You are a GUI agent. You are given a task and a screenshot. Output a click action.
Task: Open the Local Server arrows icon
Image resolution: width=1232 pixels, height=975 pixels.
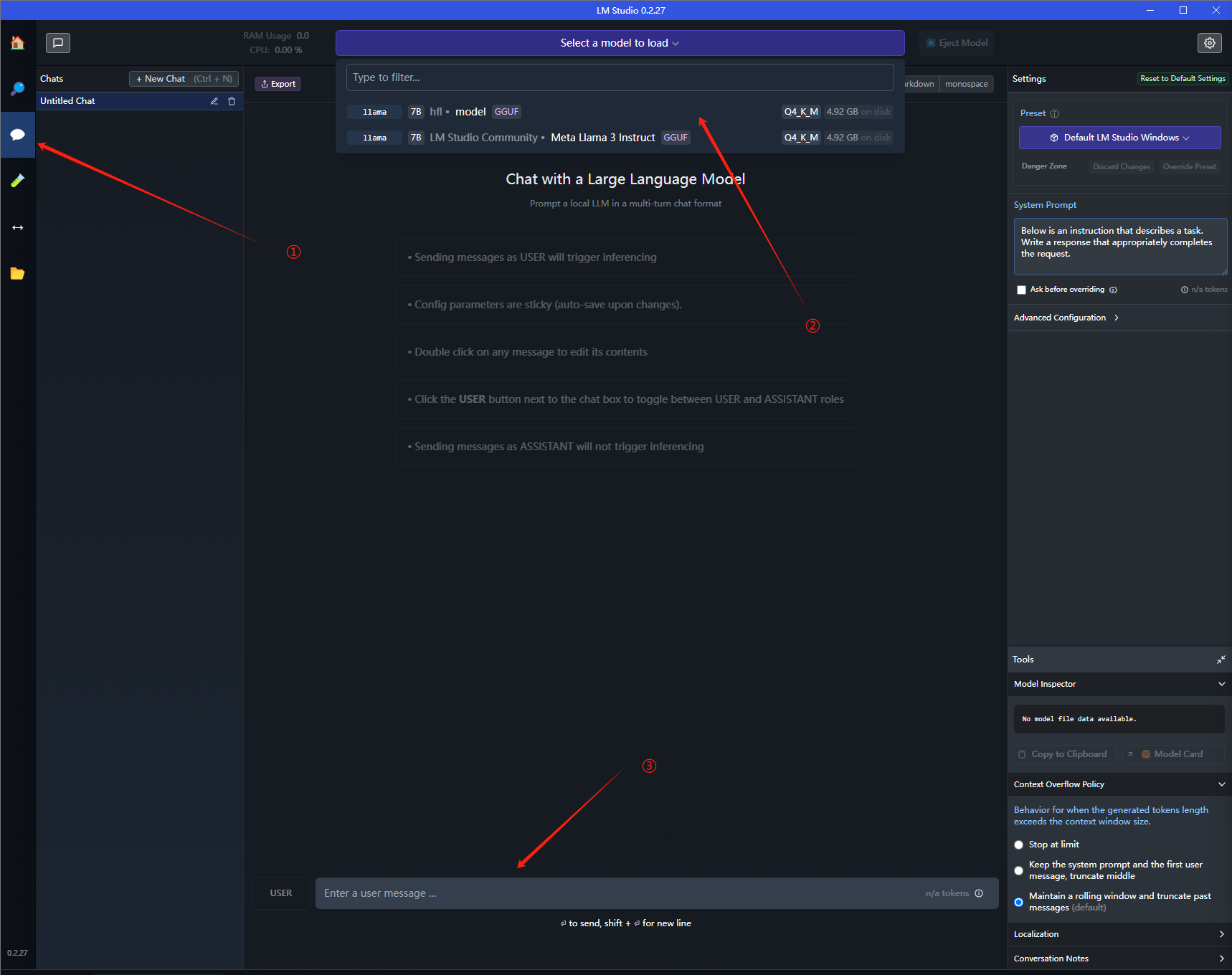point(17,227)
